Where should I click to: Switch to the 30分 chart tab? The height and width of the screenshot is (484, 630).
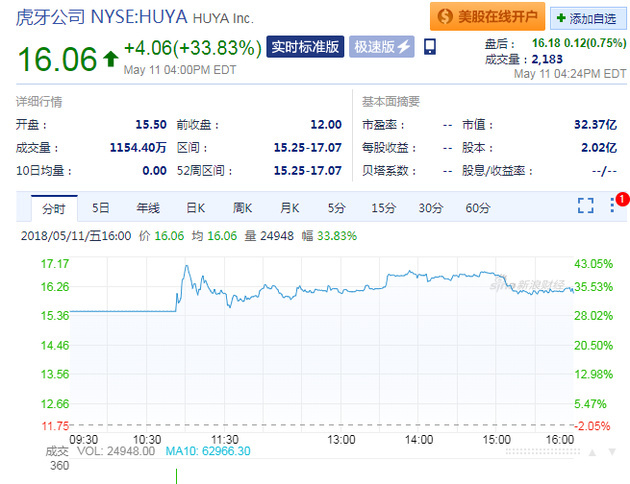[x=430, y=208]
